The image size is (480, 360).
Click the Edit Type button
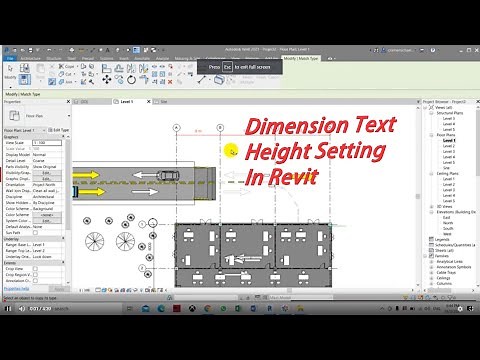(59, 130)
